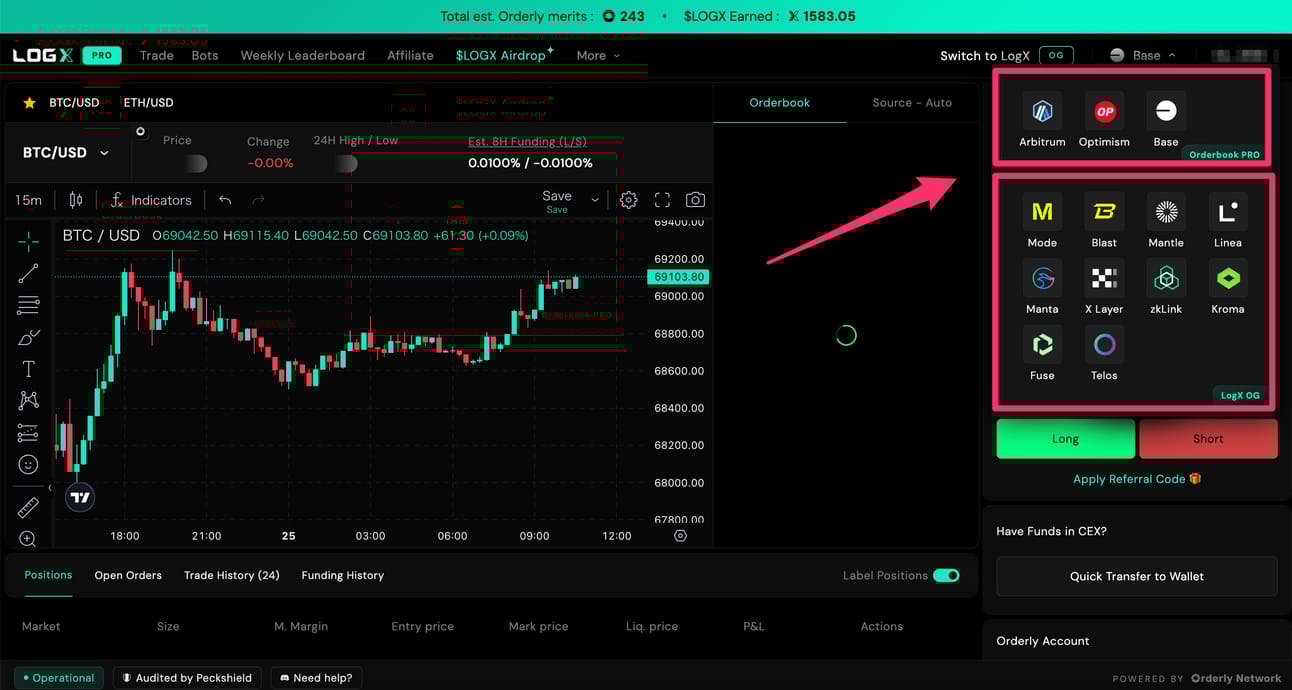
Task: Select the Mode chain icon
Action: [x=1042, y=212]
